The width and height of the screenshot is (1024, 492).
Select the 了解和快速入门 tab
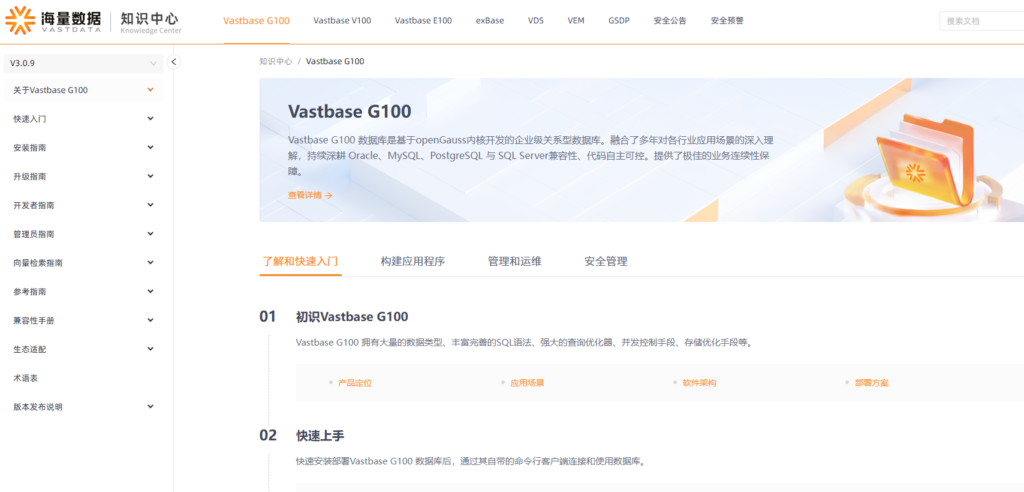tap(300, 261)
